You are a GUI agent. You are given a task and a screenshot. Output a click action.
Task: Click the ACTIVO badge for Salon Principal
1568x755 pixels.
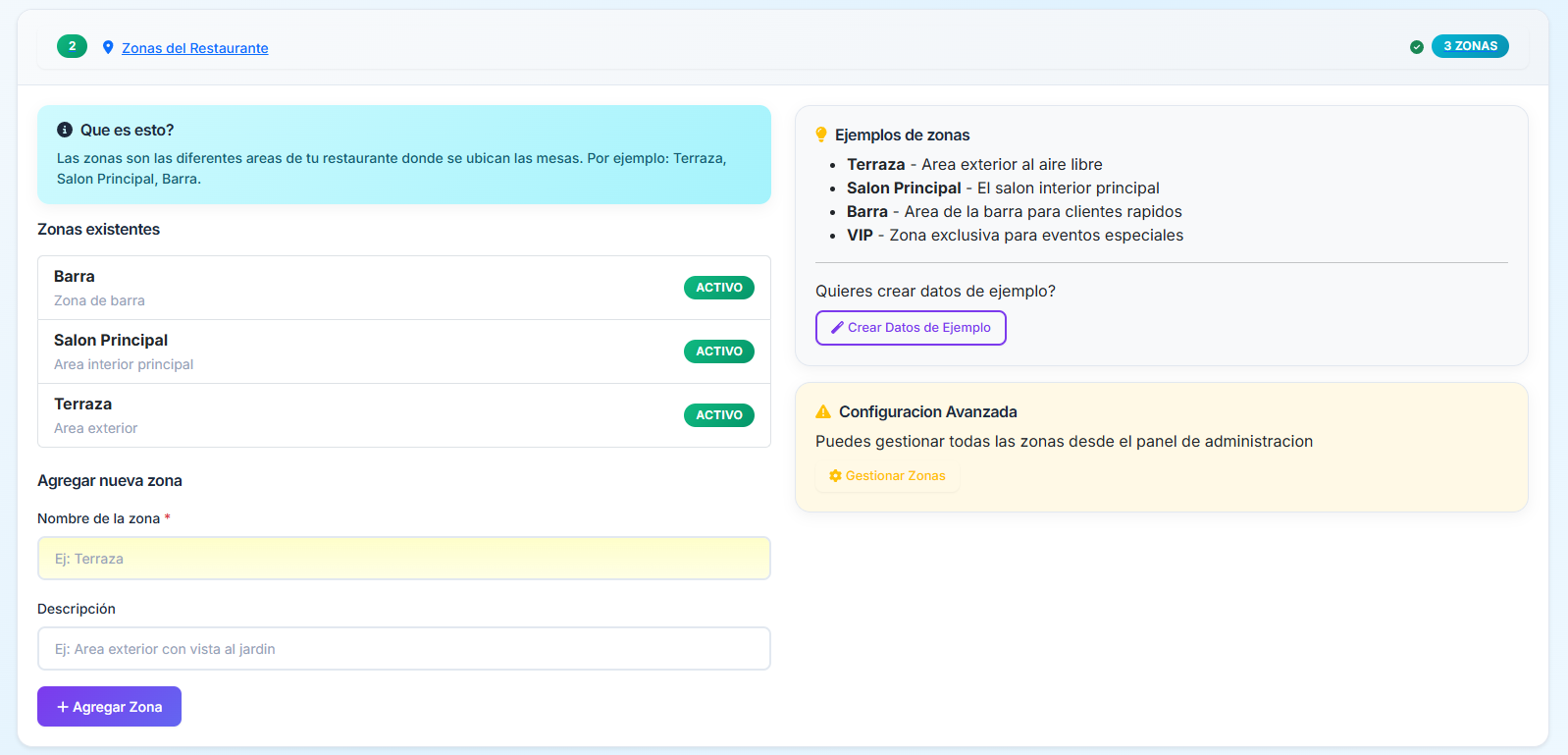718,351
